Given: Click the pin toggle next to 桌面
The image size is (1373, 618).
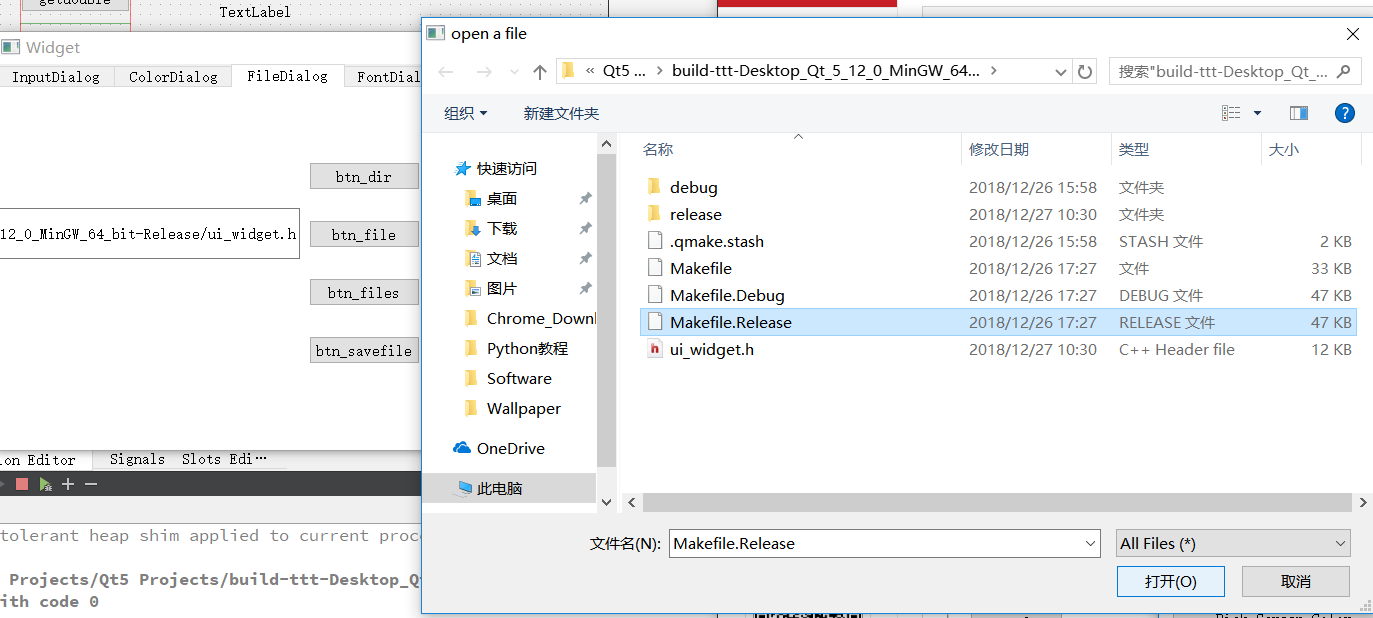Looking at the screenshot, I should tap(585, 198).
